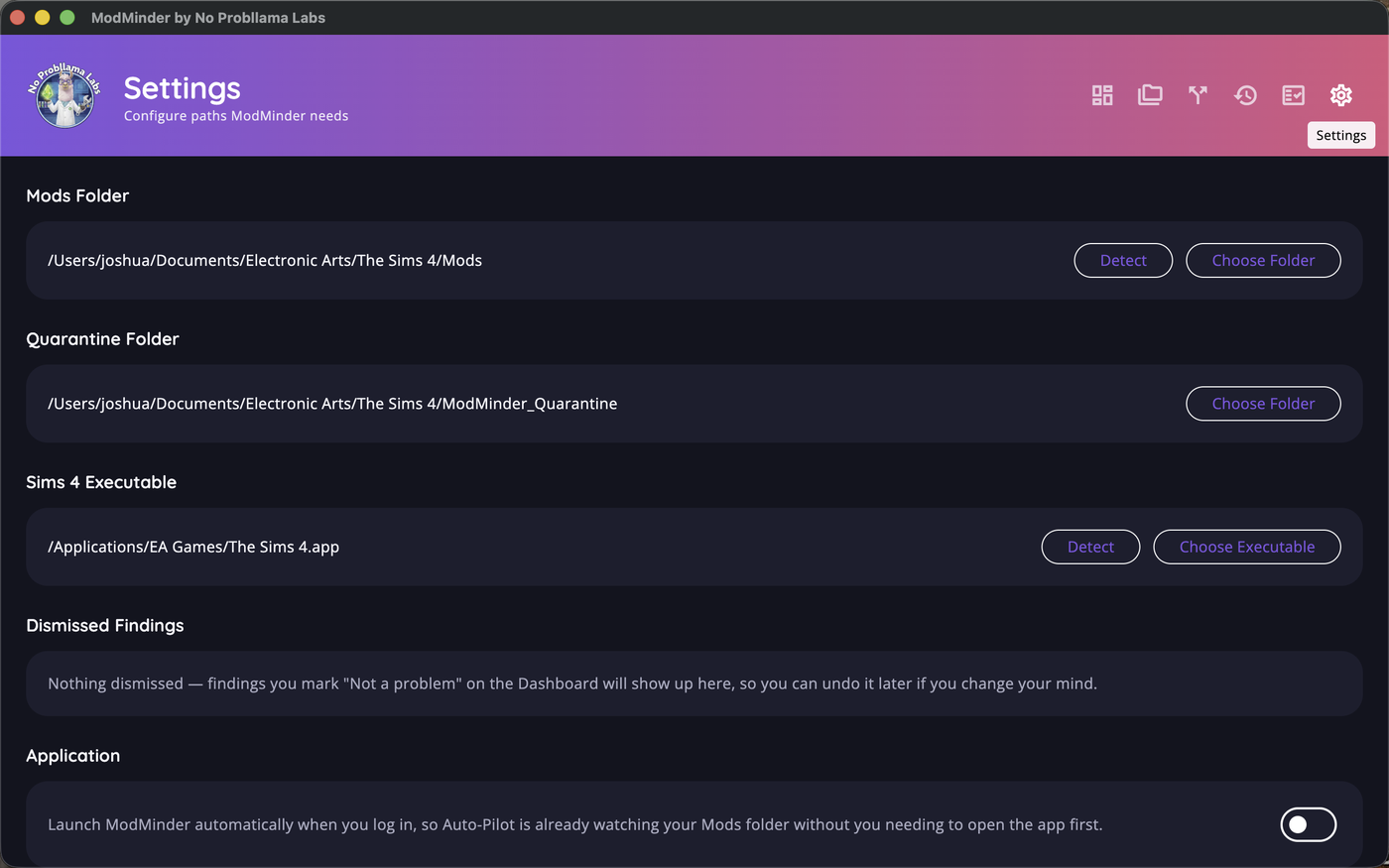The image size is (1389, 868).
Task: Click Choose Folder for Mods Folder
Action: pos(1263,260)
